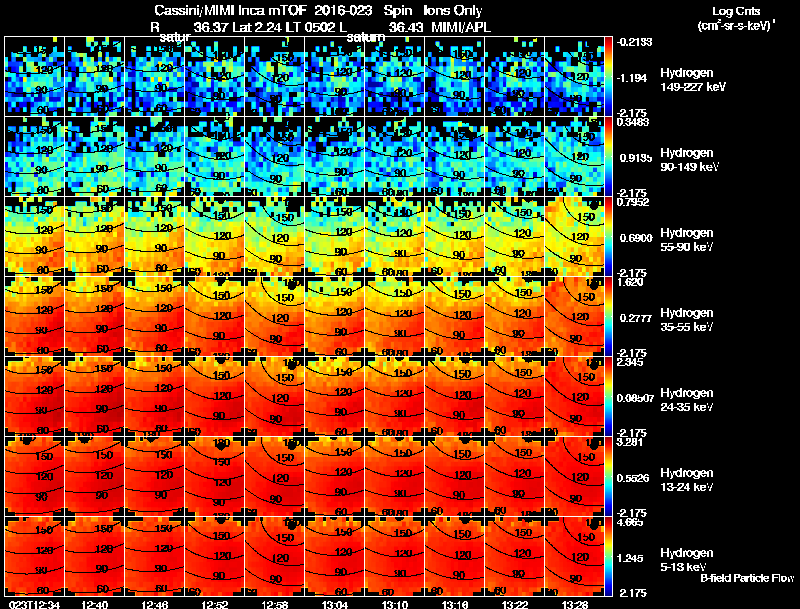Click the 4.665 colorbar value
The image size is (800, 609).
click(630, 523)
